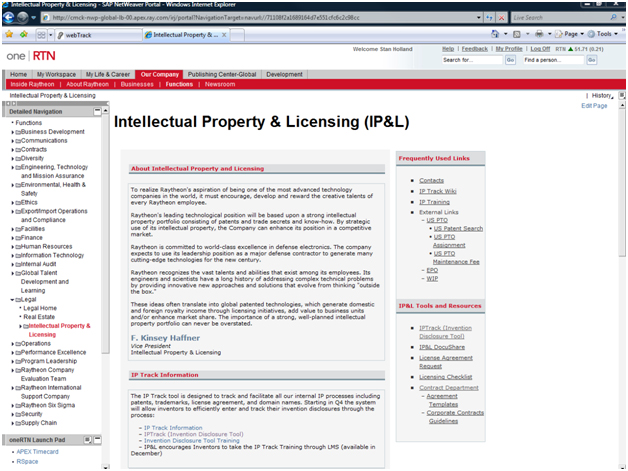
Task: Click the Print icon in IE toolbar
Action: click(539, 34)
